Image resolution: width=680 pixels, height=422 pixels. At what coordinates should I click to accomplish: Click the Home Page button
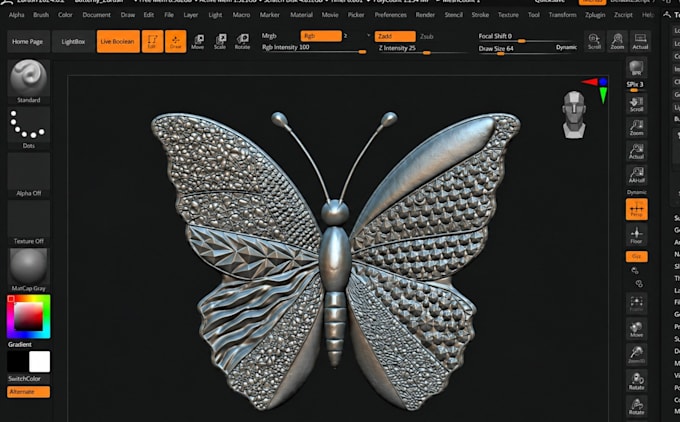click(x=28, y=42)
